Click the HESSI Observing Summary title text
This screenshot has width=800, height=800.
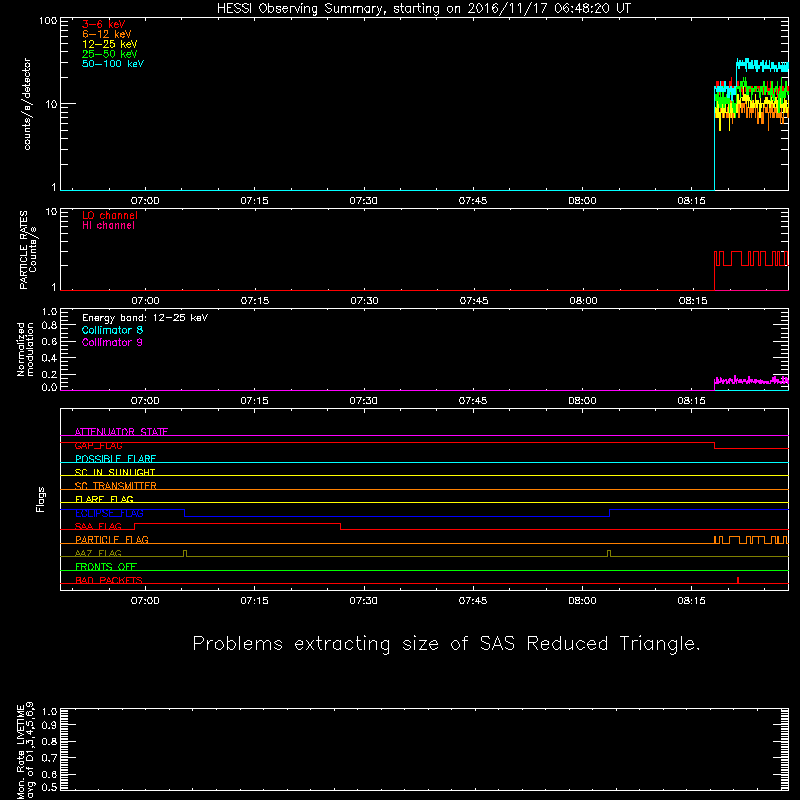pos(423,9)
